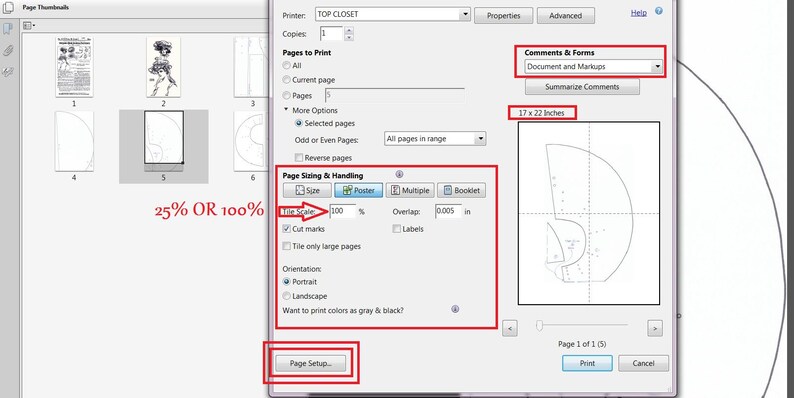Click the Advanced button

566,16
